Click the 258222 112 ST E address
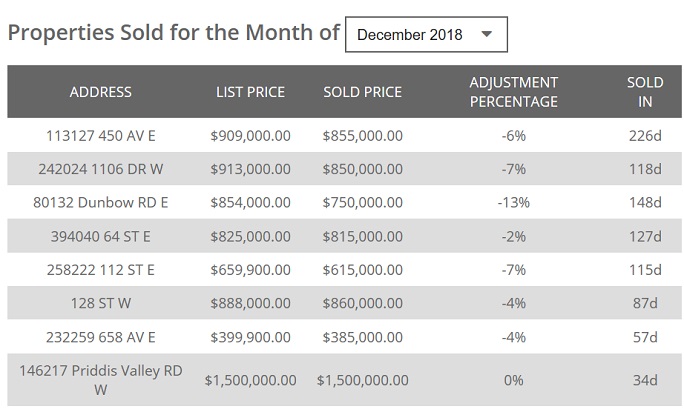This screenshot has height=412, width=684. [x=101, y=270]
